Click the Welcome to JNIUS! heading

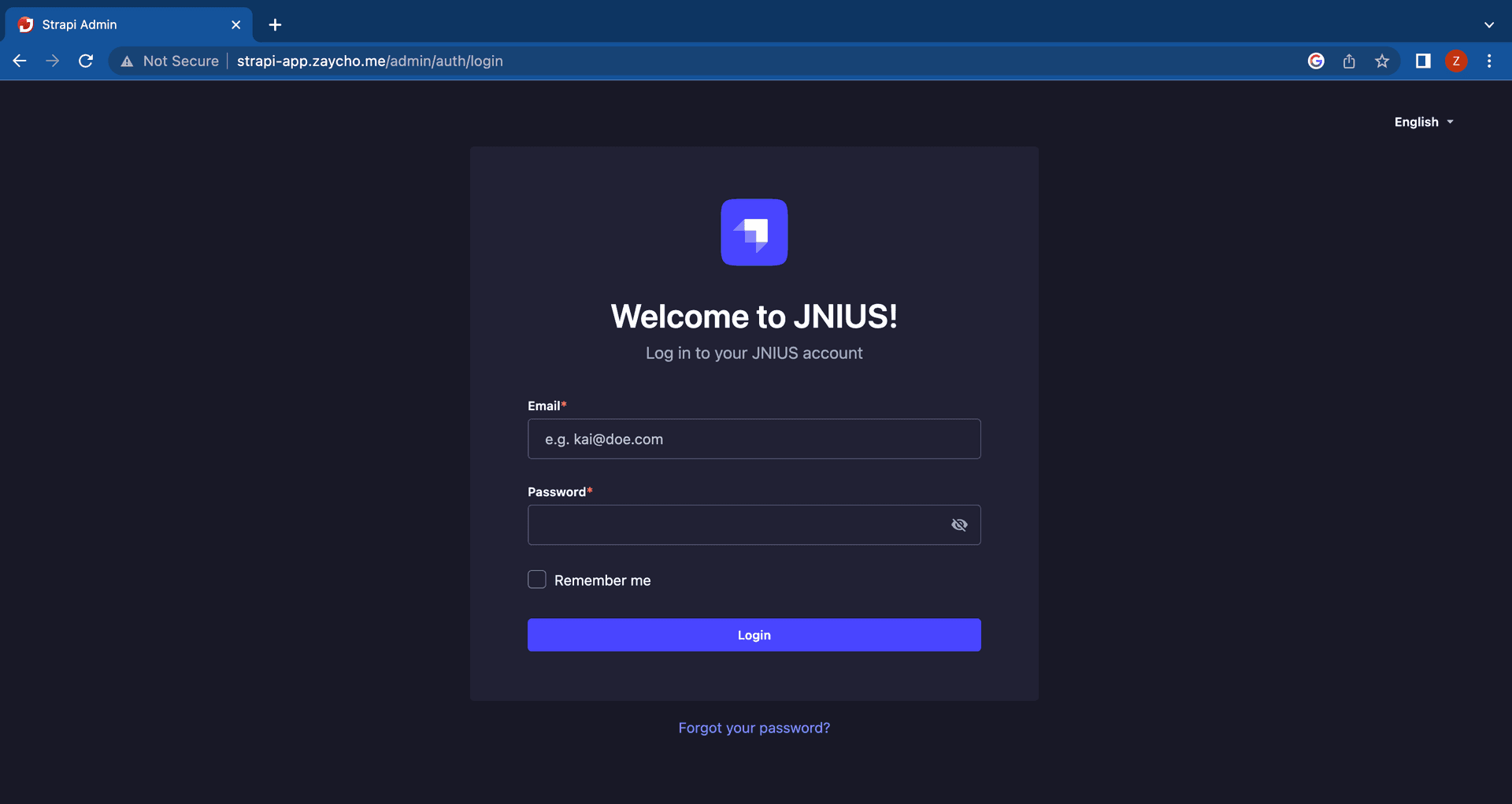(754, 317)
